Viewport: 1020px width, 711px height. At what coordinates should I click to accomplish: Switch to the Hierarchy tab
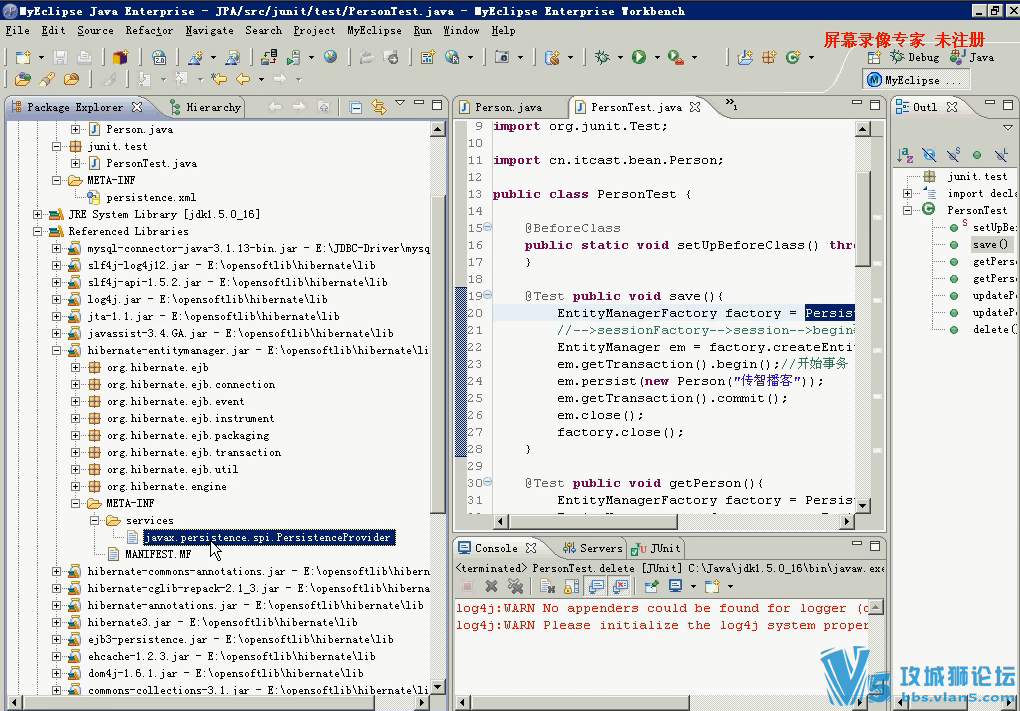pyautogui.click(x=205, y=107)
